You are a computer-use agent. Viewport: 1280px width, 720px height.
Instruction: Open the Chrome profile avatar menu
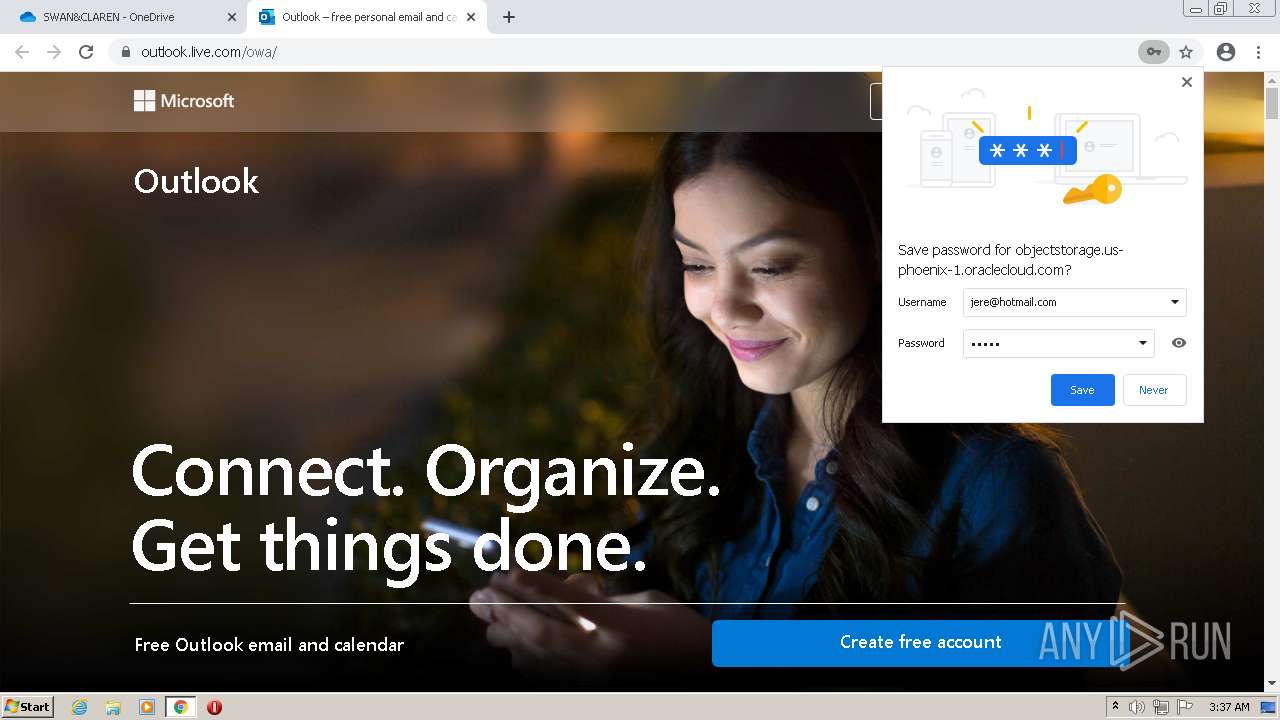pos(1226,52)
